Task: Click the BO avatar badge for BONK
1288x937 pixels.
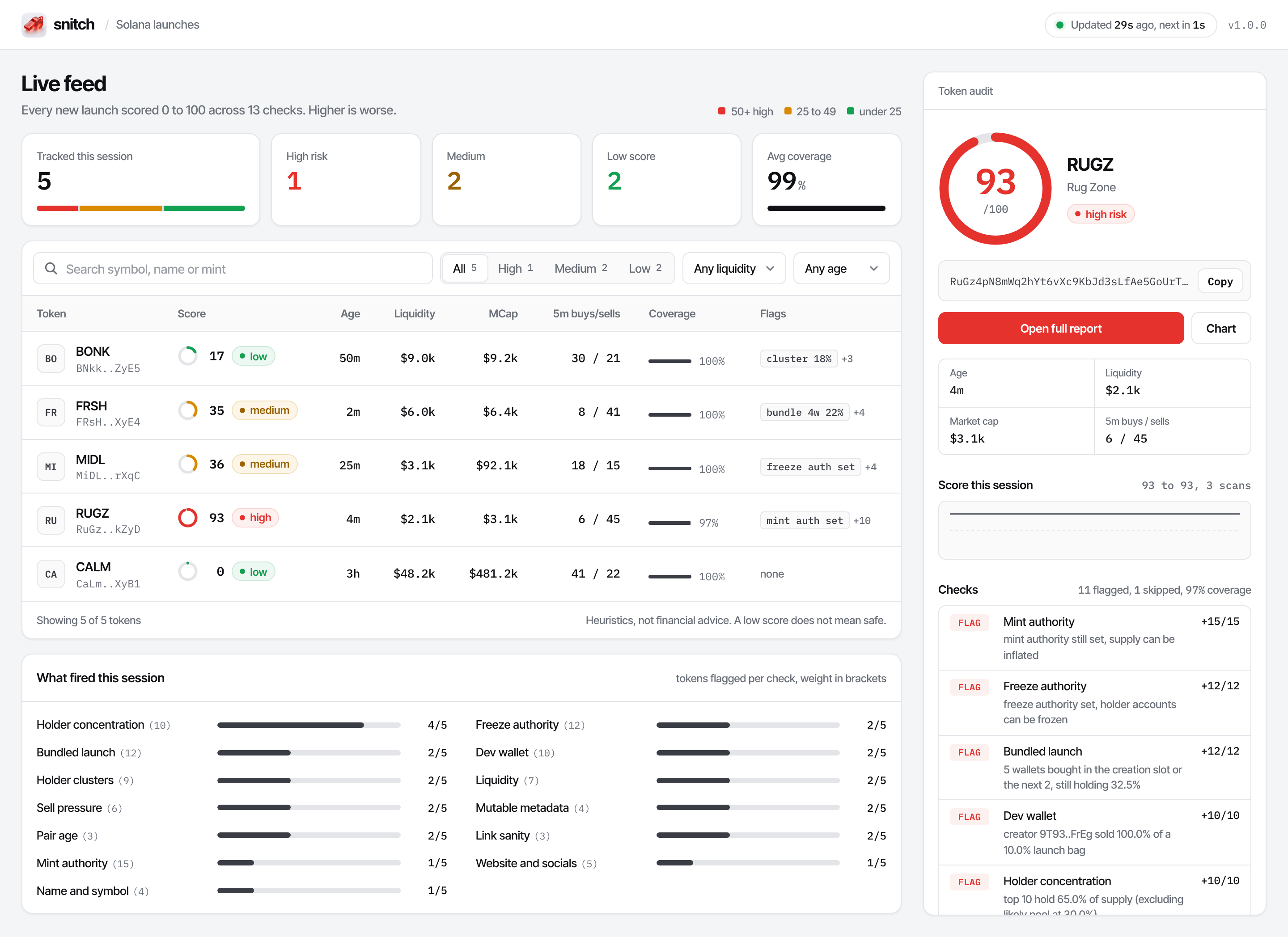Action: pyautogui.click(x=51, y=359)
